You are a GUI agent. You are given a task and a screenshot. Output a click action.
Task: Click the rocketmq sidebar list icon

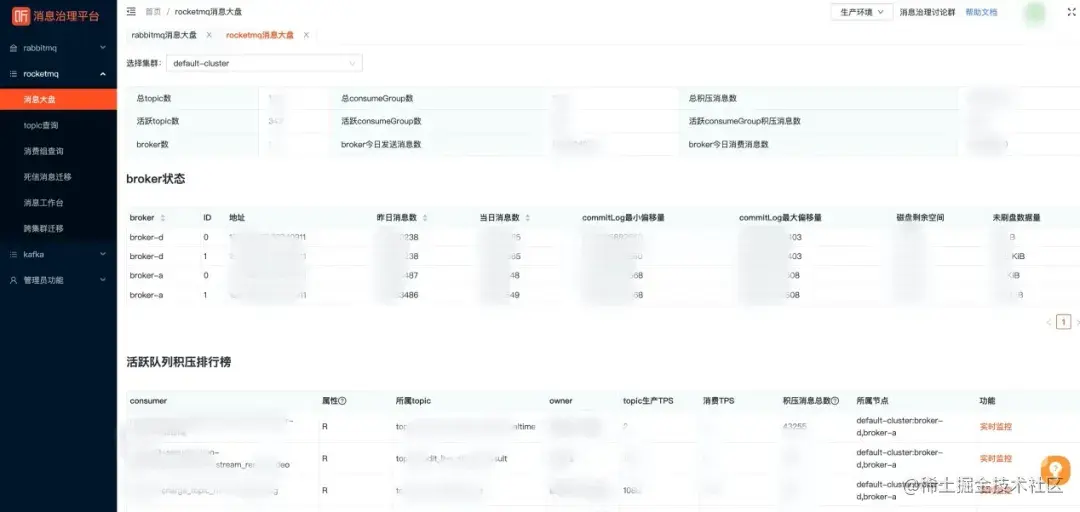pyautogui.click(x=14, y=74)
